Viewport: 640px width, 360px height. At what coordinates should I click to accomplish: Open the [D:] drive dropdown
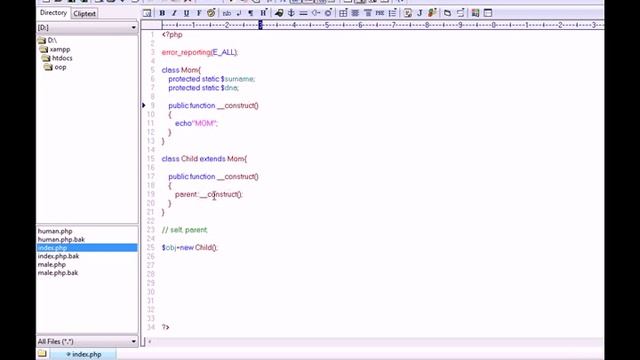coord(133,28)
